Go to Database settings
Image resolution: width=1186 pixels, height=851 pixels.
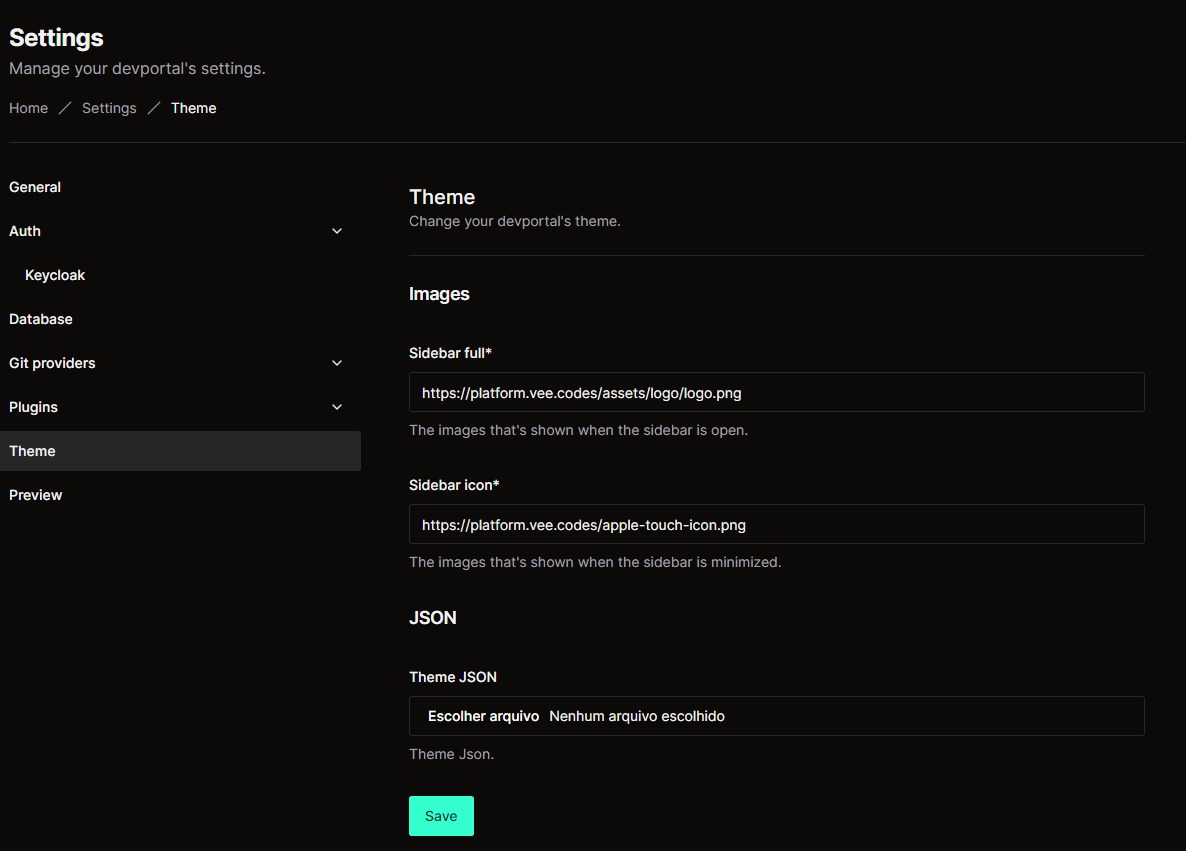click(x=41, y=319)
